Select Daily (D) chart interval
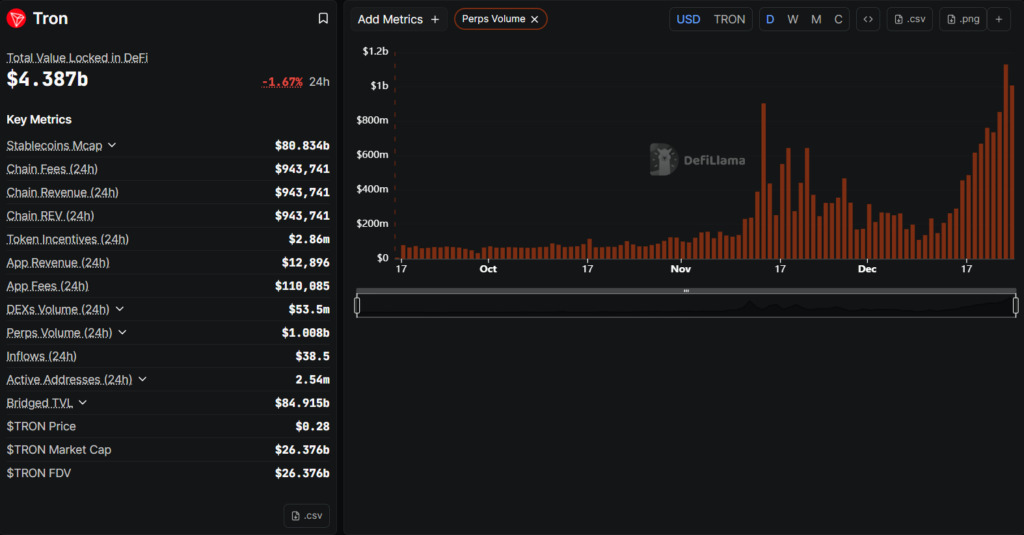 770,20
